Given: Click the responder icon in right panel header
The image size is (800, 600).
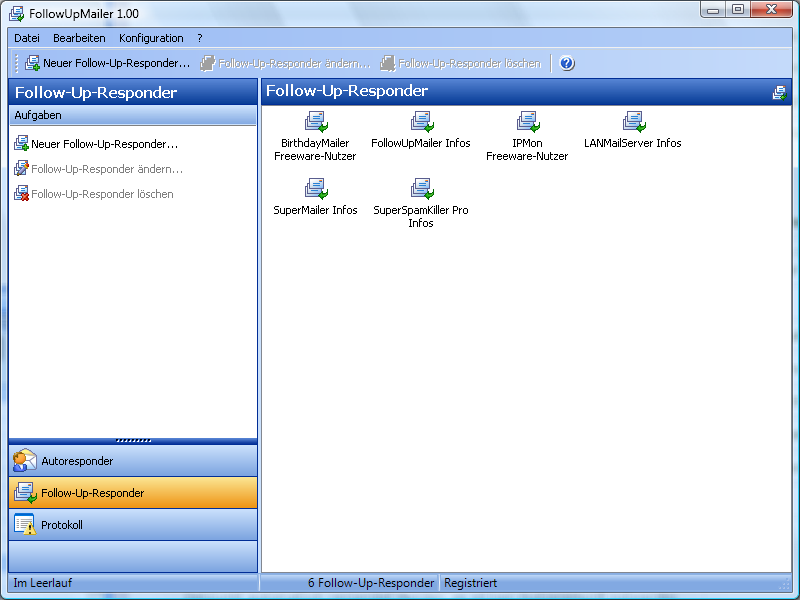Looking at the screenshot, I should (x=779, y=92).
